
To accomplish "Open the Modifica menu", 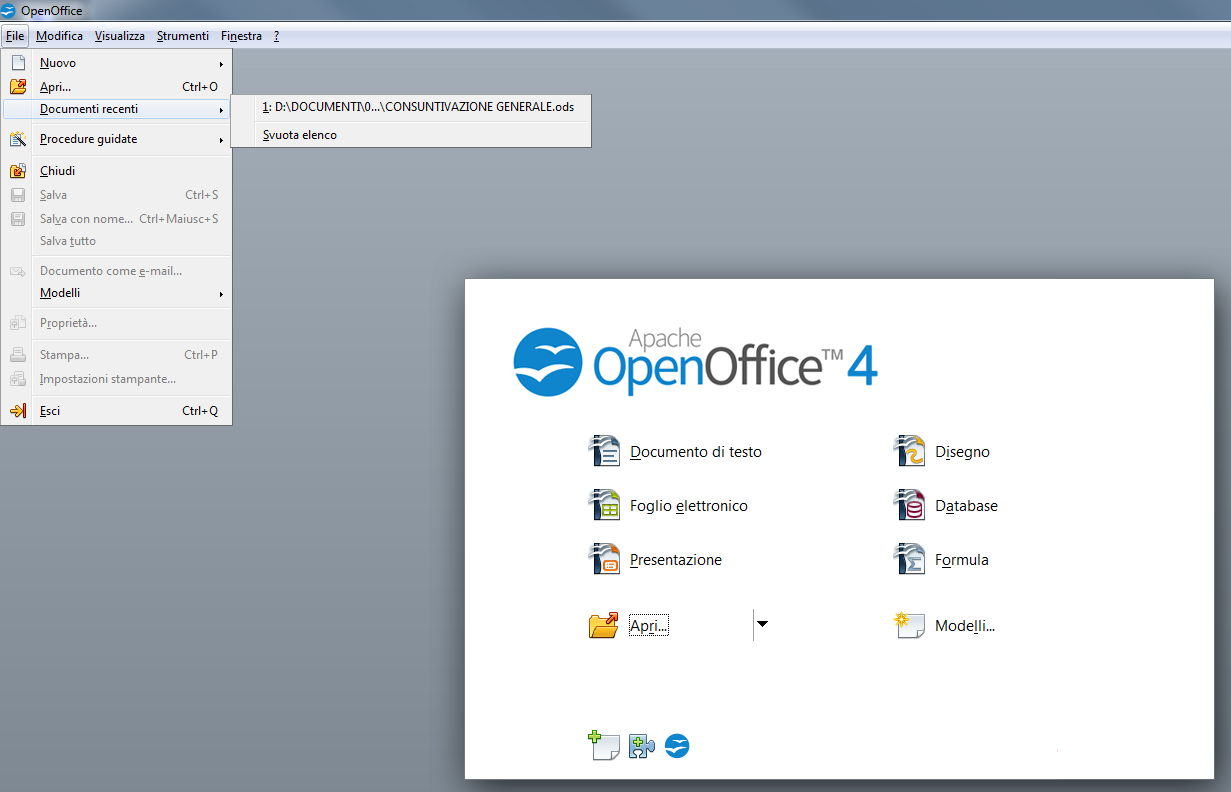I will [59, 36].
